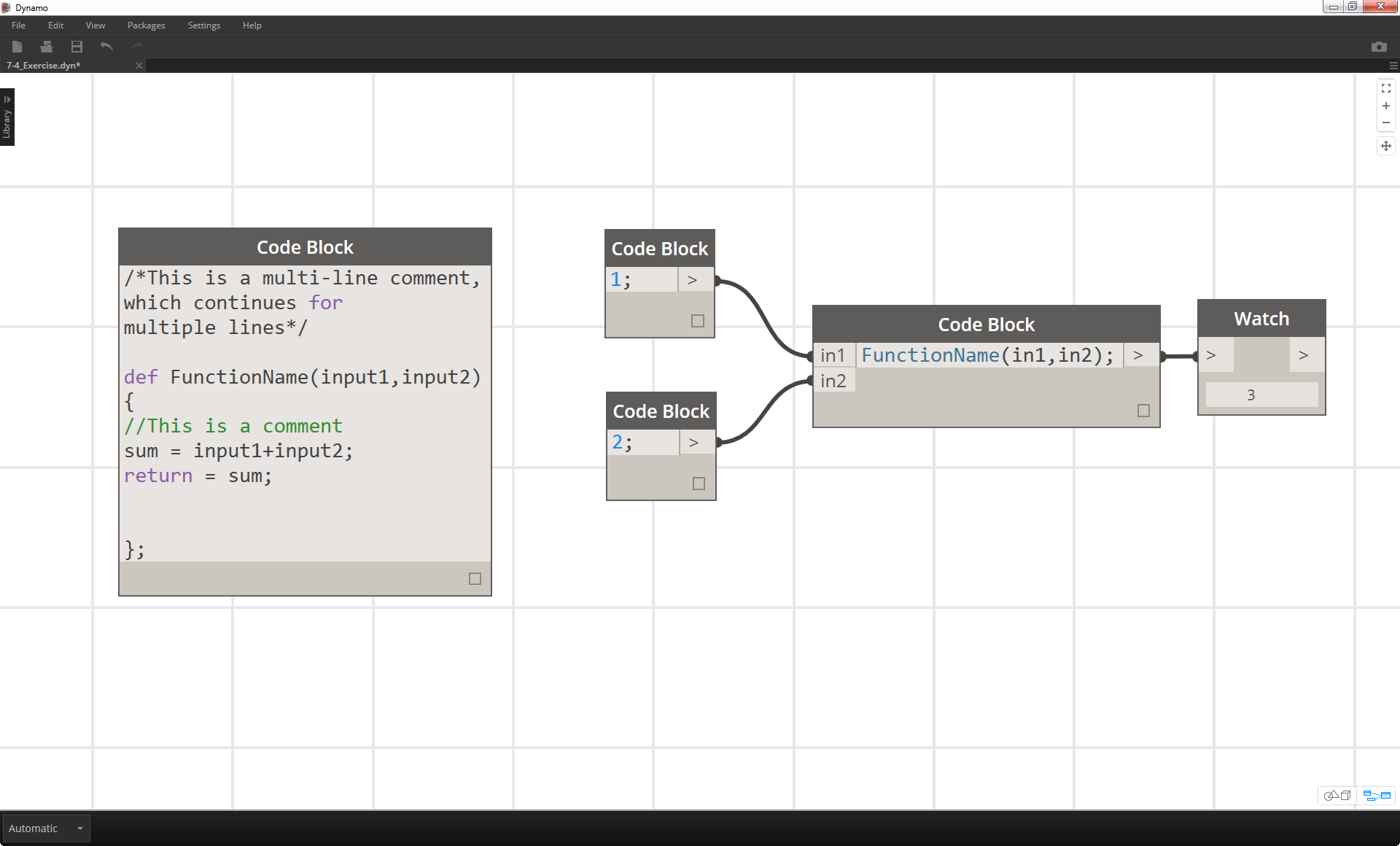The width and height of the screenshot is (1400, 846).
Task: Click the Save toolbar icon
Action: pos(77,47)
